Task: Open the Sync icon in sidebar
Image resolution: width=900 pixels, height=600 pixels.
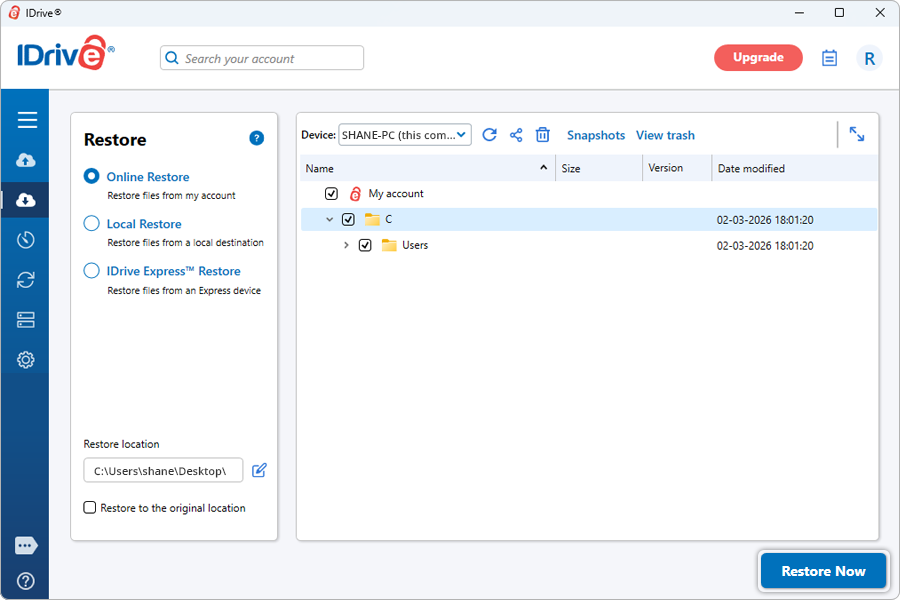Action: pyautogui.click(x=26, y=280)
